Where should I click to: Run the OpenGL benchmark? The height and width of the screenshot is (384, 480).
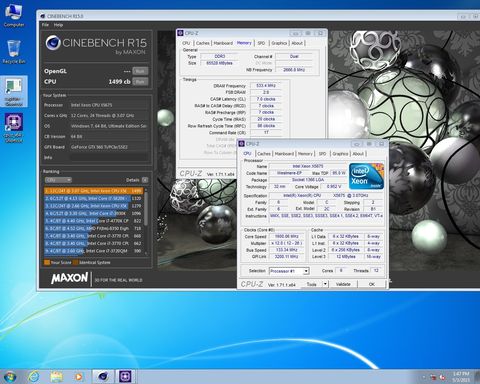(140, 71)
